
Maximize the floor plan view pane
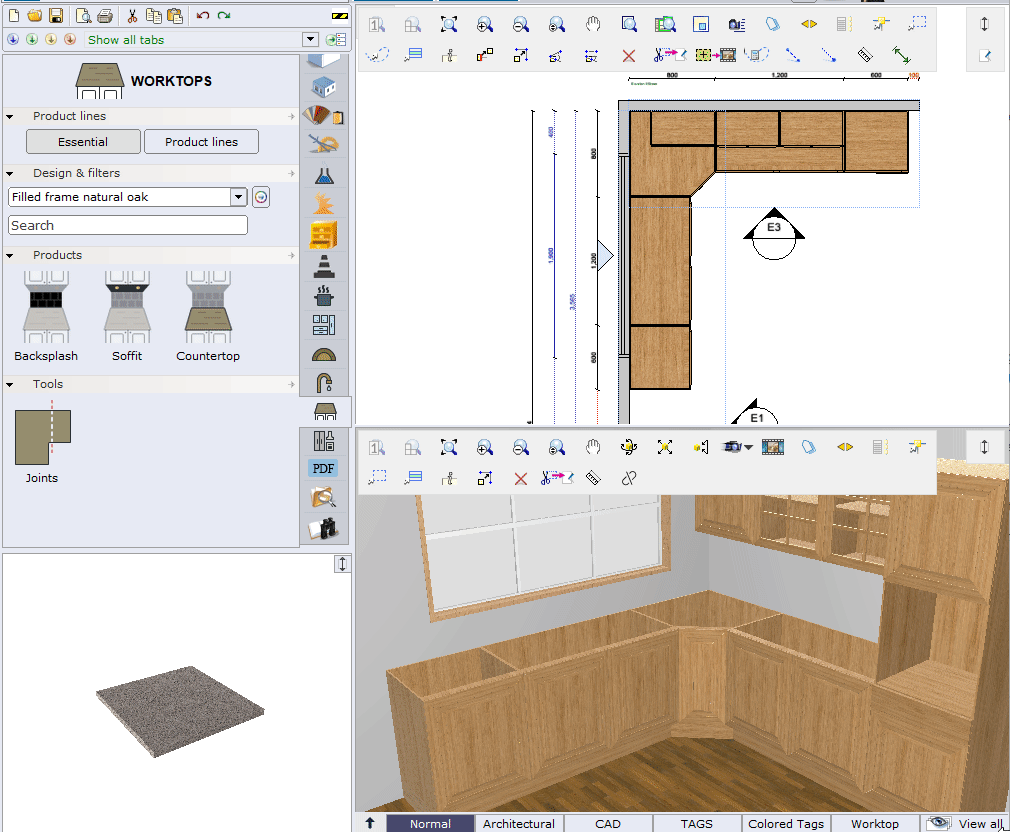[x=984, y=24]
